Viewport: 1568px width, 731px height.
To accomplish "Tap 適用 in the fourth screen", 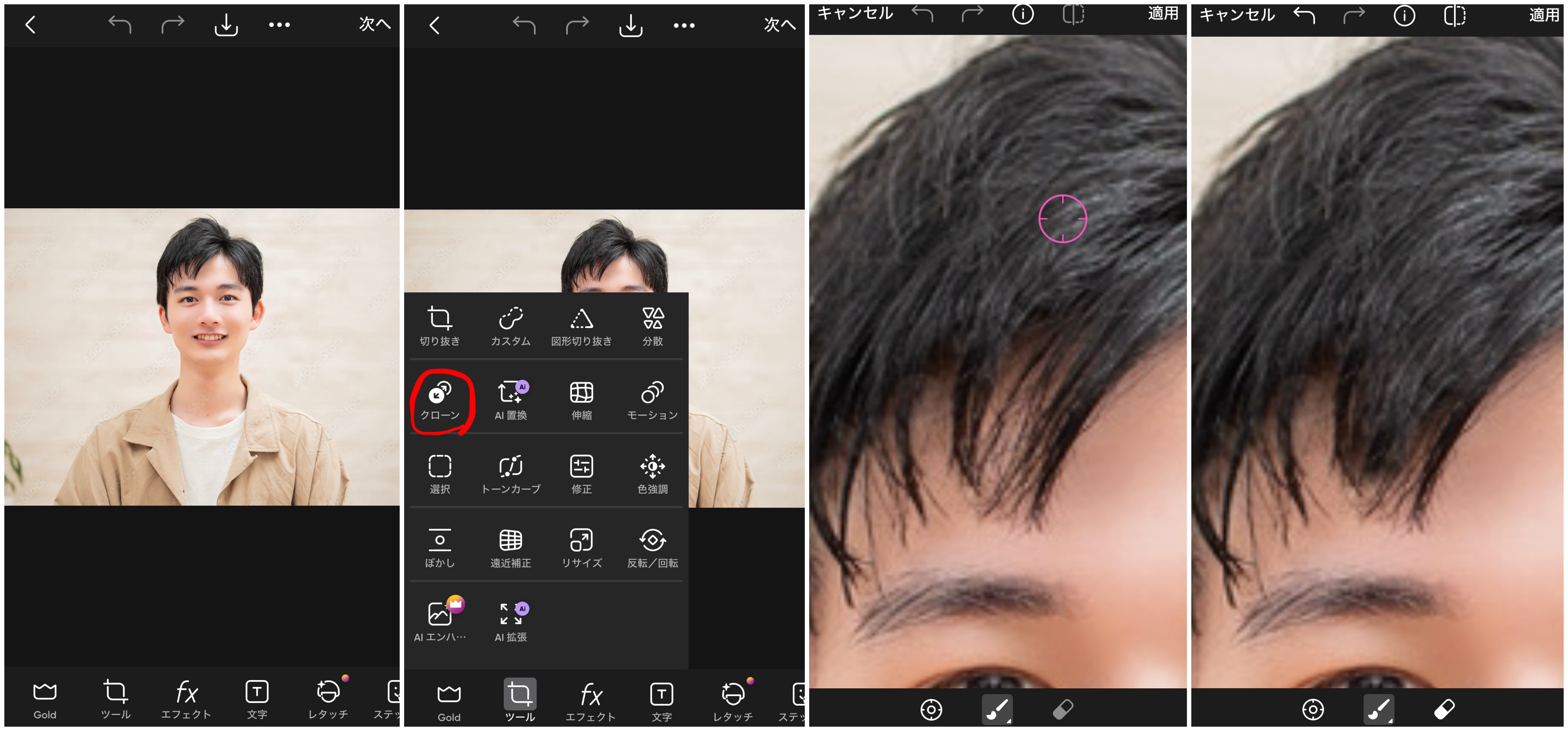I will point(1545,15).
